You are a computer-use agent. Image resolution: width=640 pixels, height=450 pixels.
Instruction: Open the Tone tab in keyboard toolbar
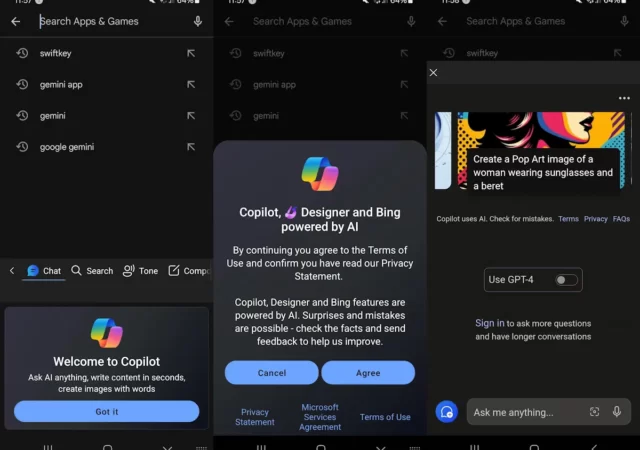(x=140, y=271)
